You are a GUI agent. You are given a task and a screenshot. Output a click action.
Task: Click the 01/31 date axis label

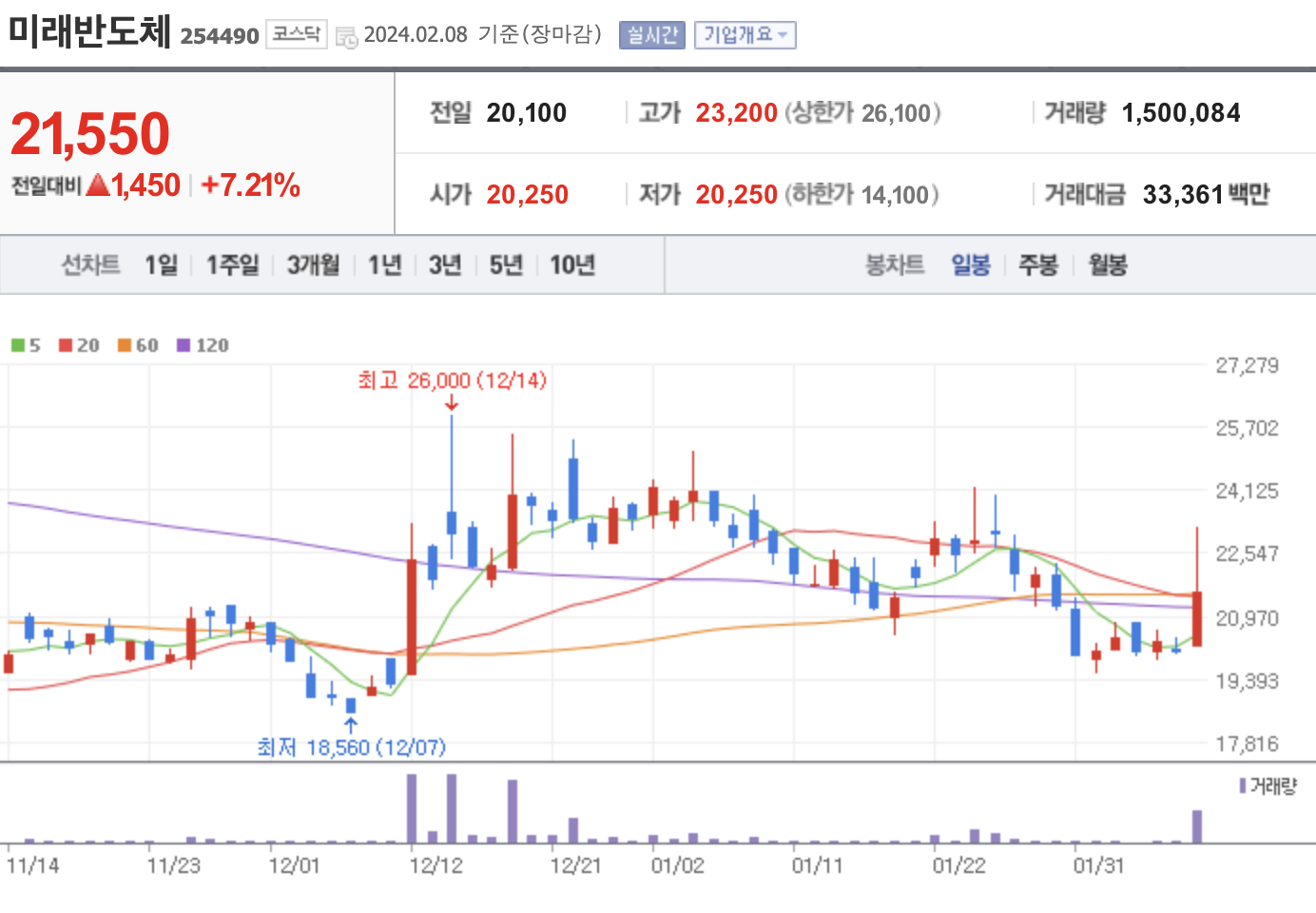[x=1098, y=865]
